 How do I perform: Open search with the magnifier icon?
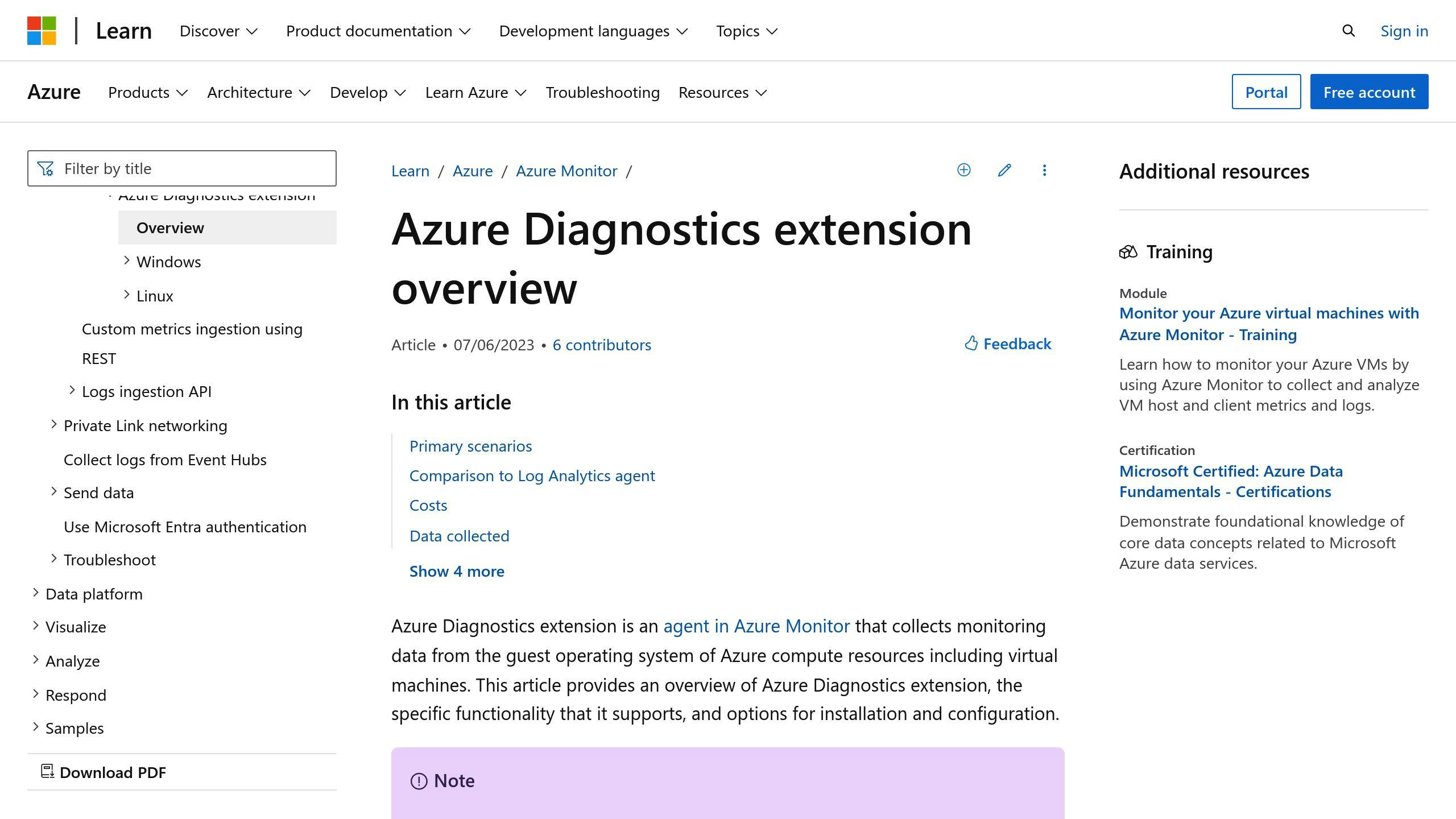pos(1349,31)
